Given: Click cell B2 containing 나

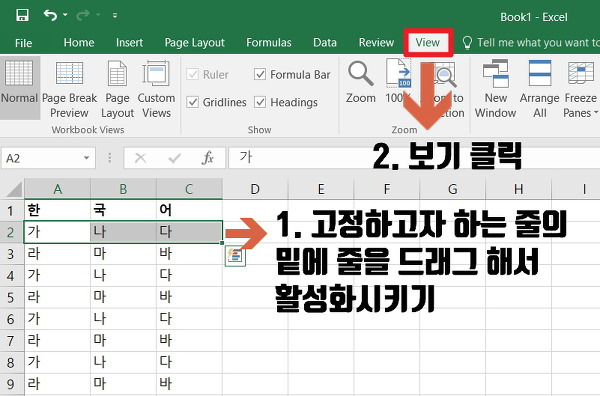Looking at the screenshot, I should click(x=123, y=232).
